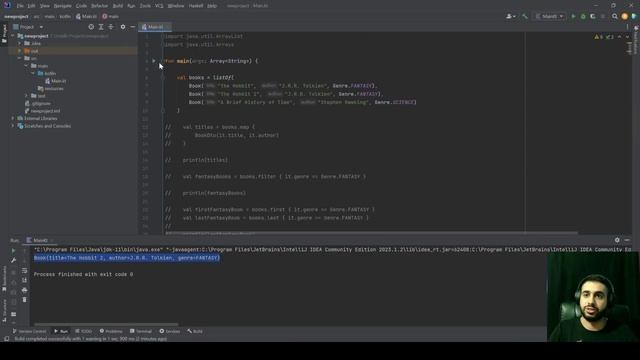Start Debug with the bug icon

tap(583, 16)
